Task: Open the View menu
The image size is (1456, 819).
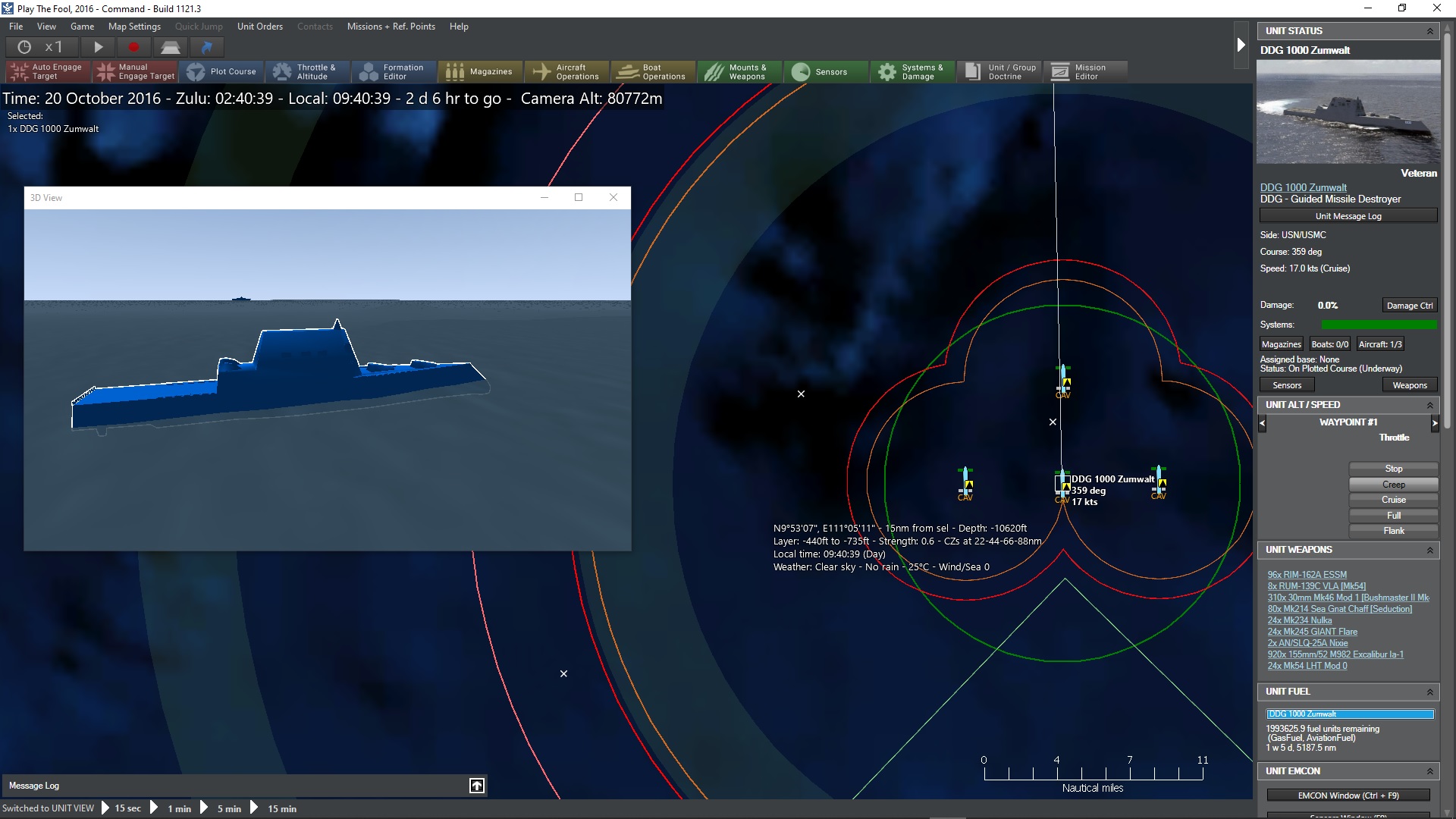Action: pyautogui.click(x=47, y=27)
